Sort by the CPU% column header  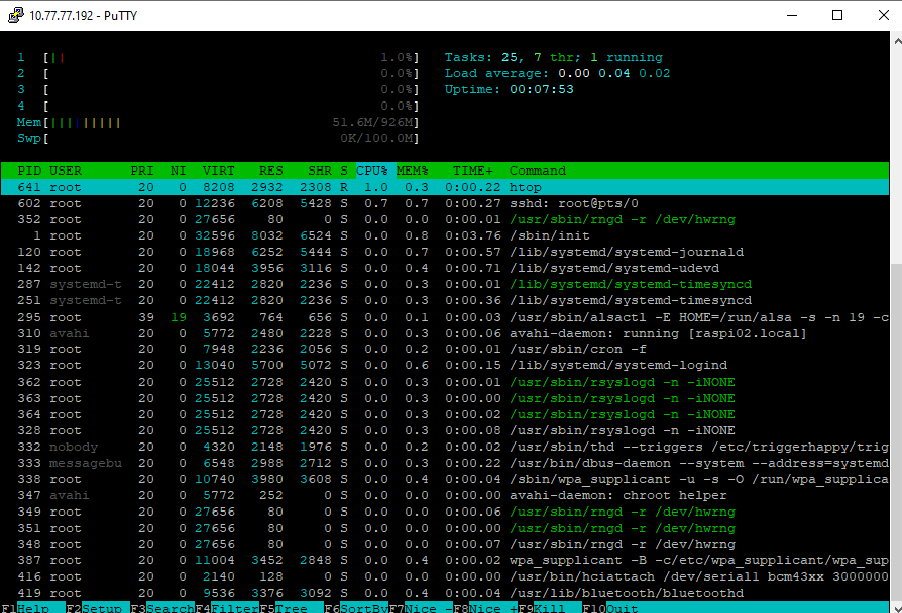[372, 171]
